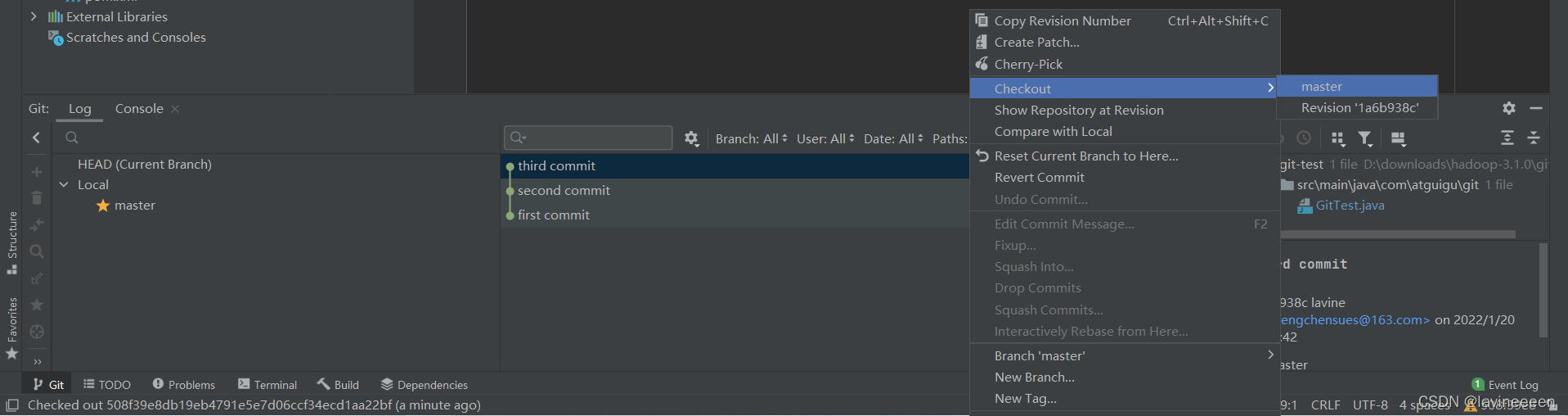Choose master in Checkout submenu
Image resolution: width=1568 pixels, height=416 pixels.
(x=1357, y=86)
